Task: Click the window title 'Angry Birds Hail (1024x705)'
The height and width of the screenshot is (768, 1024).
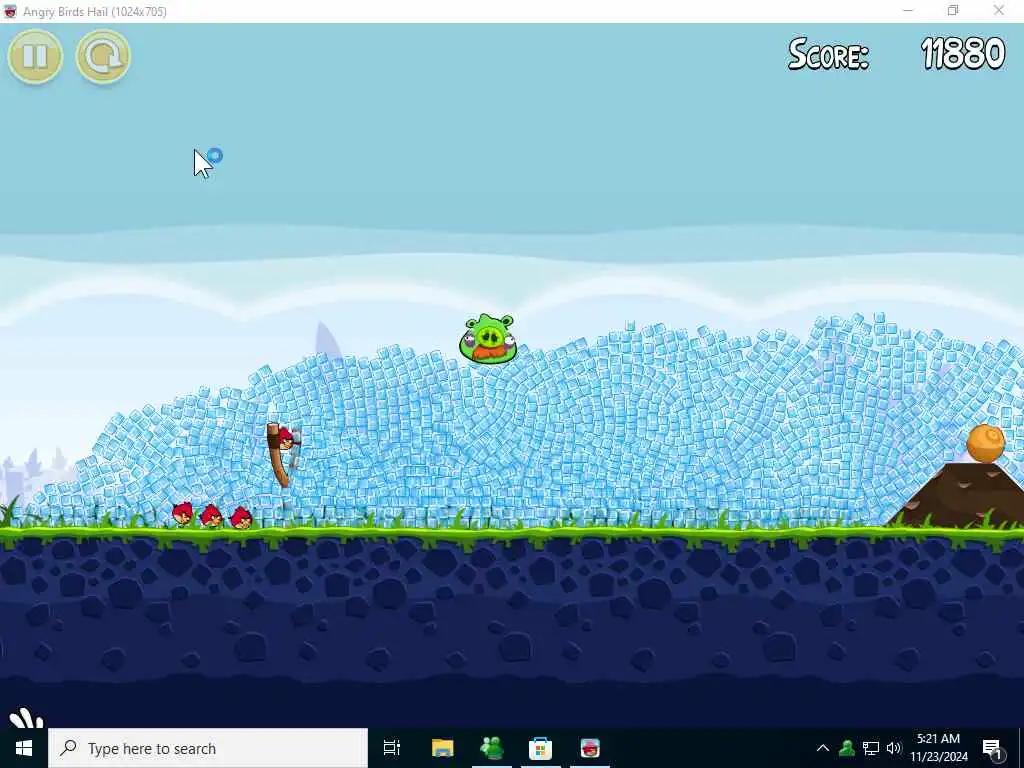Action: point(95,11)
